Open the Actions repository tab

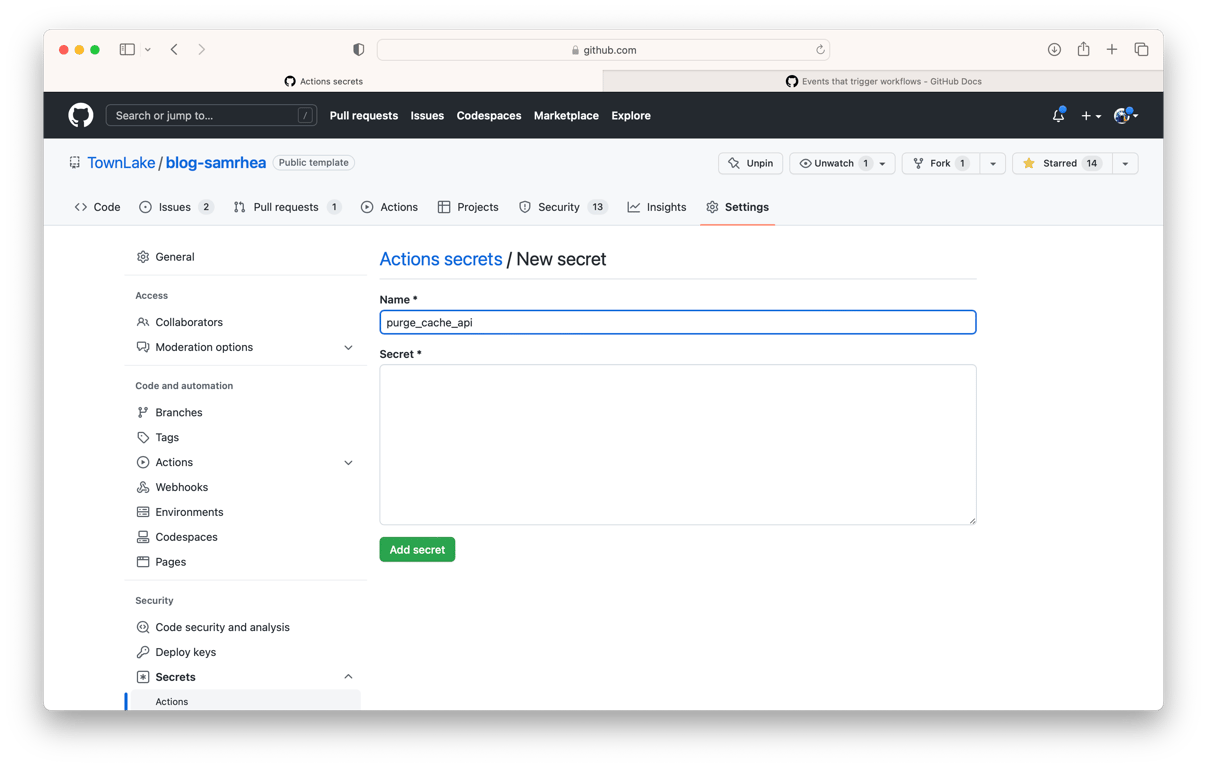(x=389, y=207)
